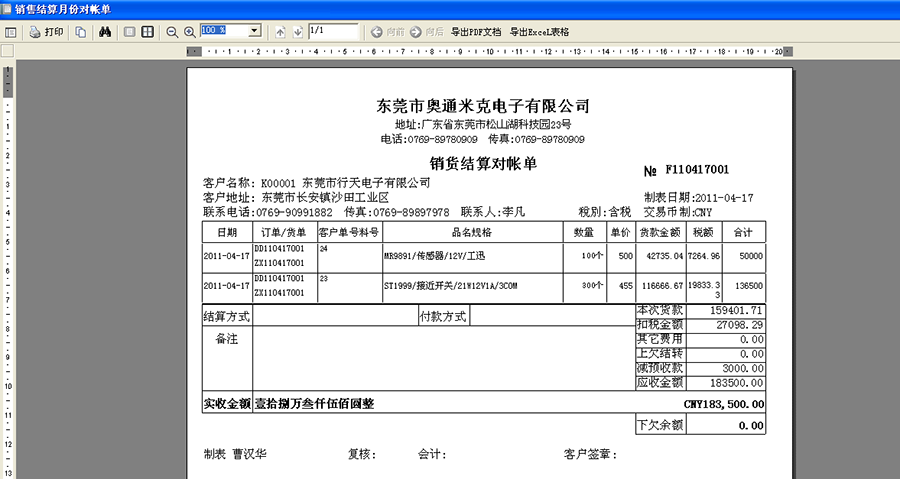Click the 货款金额 column header
Image resolution: width=900 pixels, height=479 pixels.
tap(660, 232)
